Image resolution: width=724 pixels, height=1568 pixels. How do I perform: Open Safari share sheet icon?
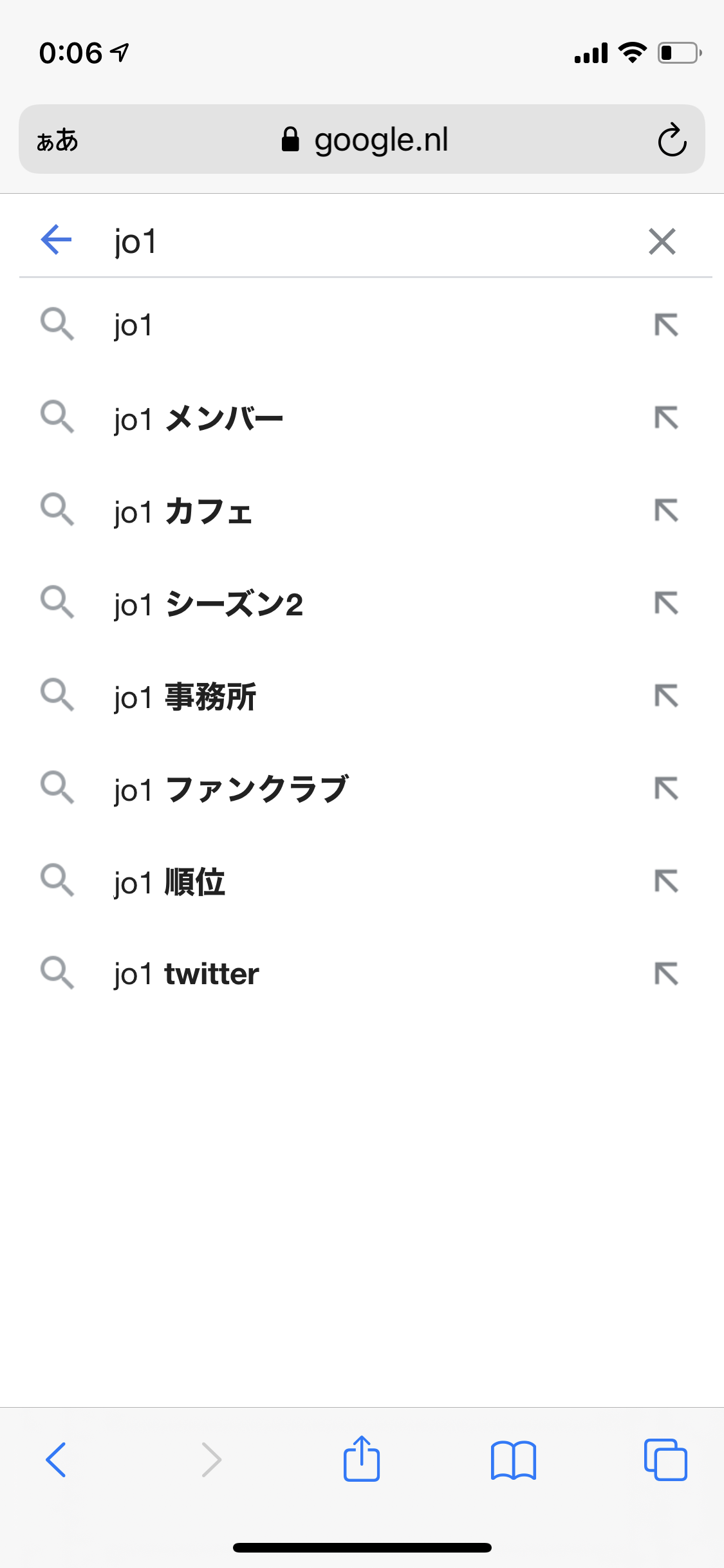point(362,1459)
